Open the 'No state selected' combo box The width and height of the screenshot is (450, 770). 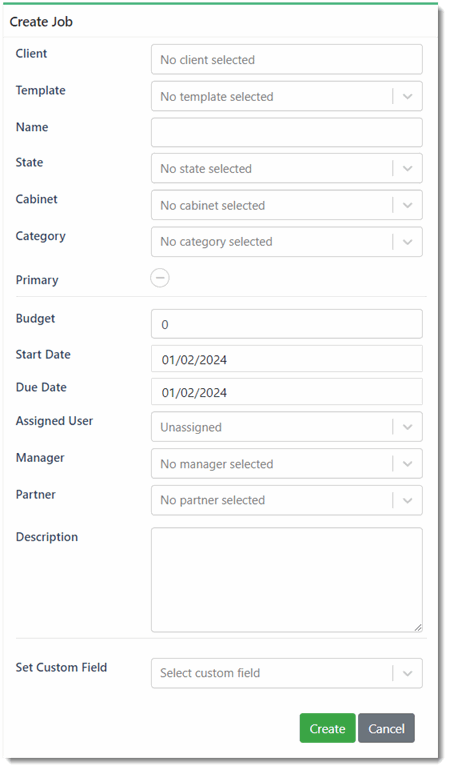[x=286, y=168]
